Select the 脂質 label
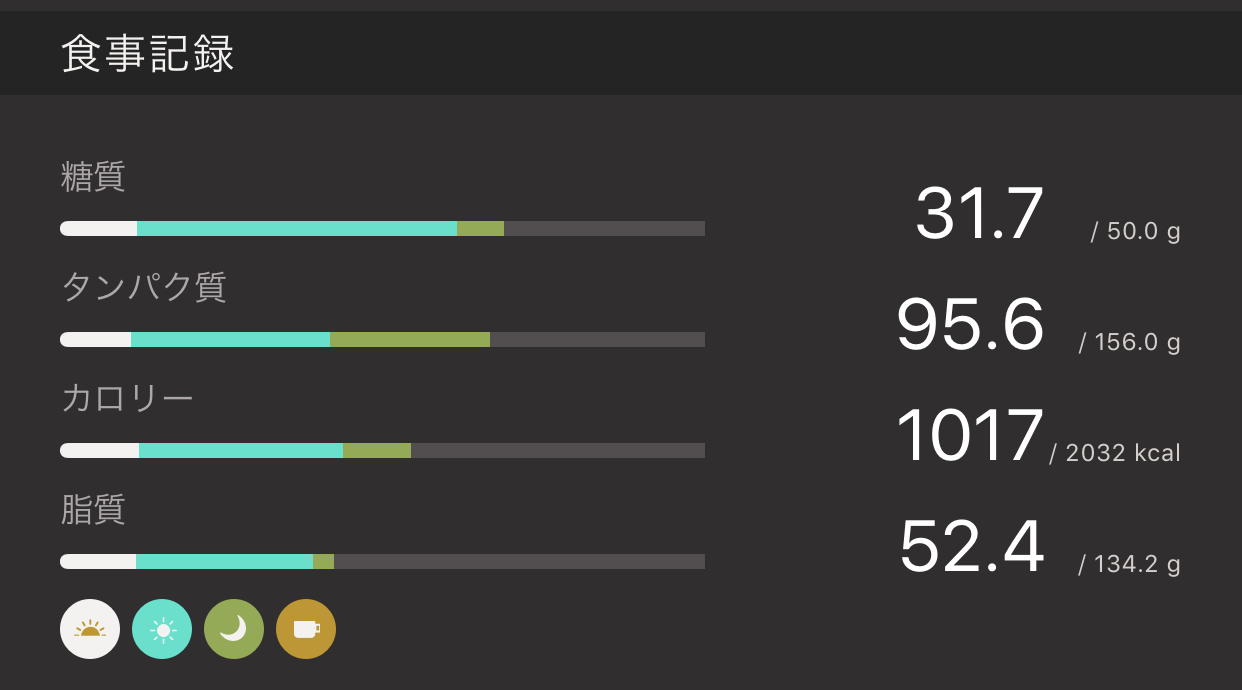 tap(93, 510)
